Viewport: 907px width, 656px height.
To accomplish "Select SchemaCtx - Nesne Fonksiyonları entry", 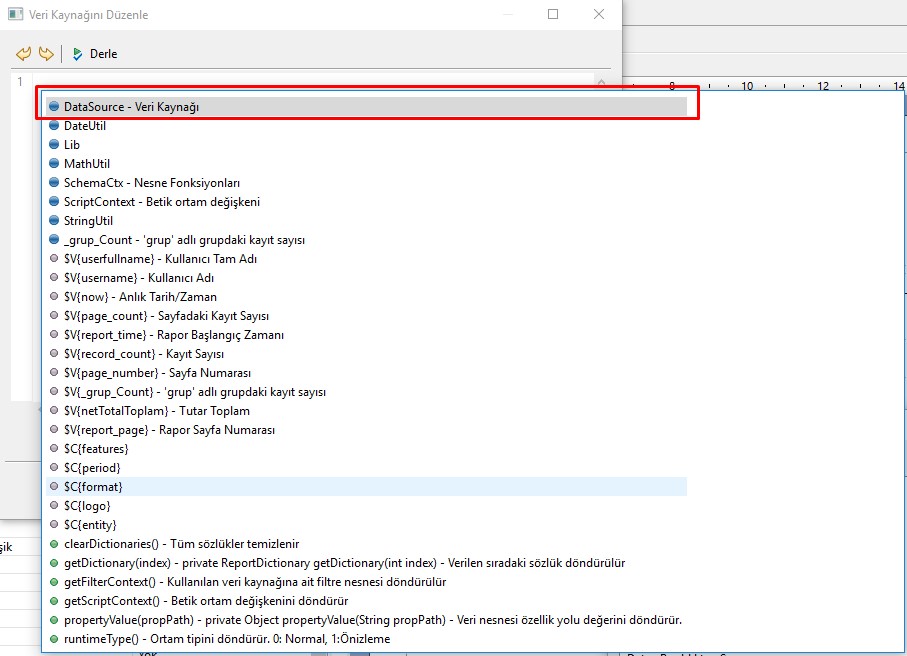I will coord(151,183).
